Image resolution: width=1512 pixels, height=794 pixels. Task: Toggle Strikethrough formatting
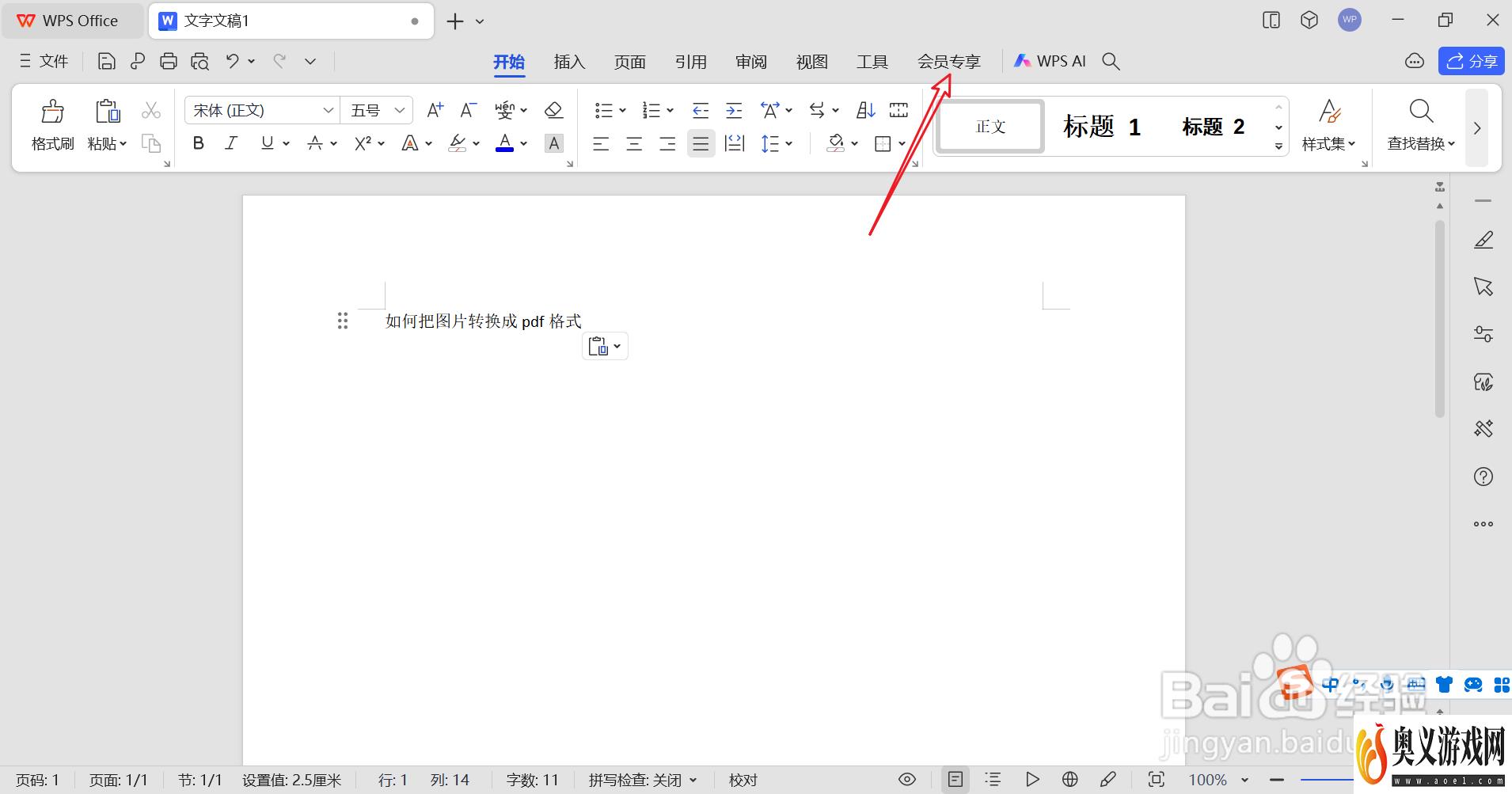(315, 143)
